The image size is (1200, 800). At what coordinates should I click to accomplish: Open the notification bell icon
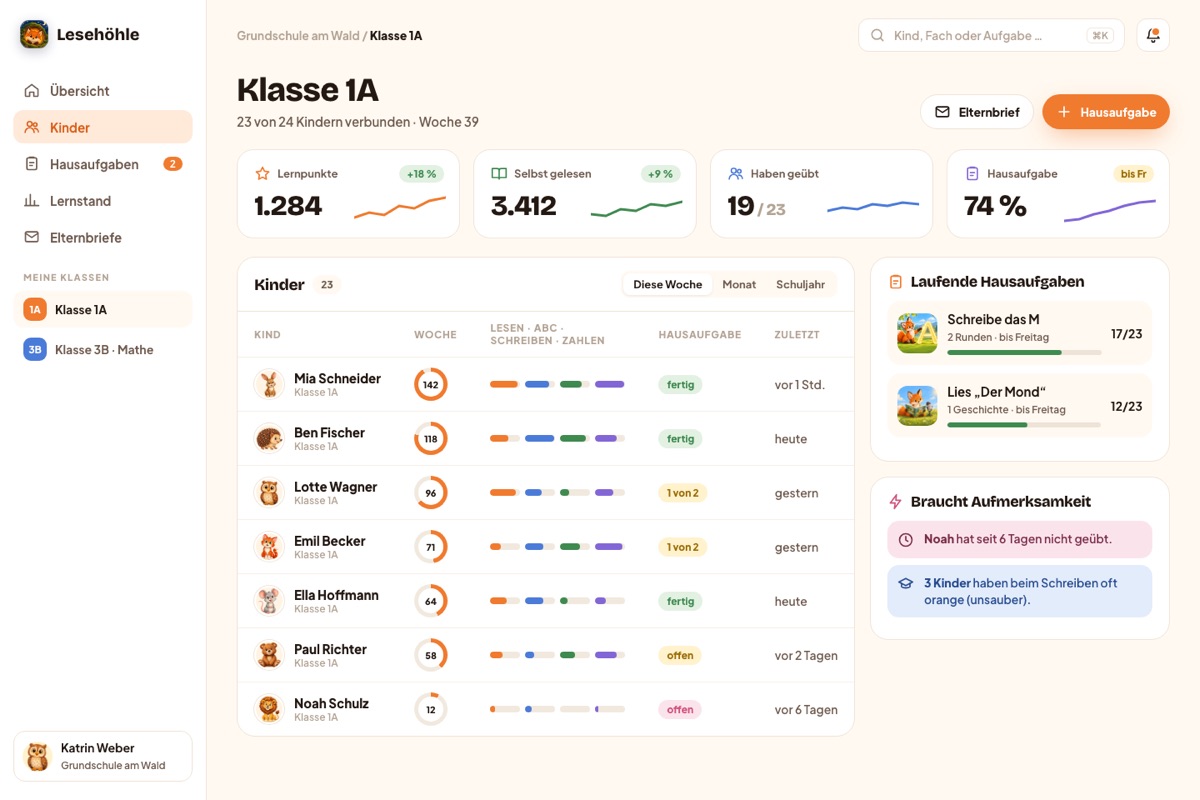pos(1153,35)
